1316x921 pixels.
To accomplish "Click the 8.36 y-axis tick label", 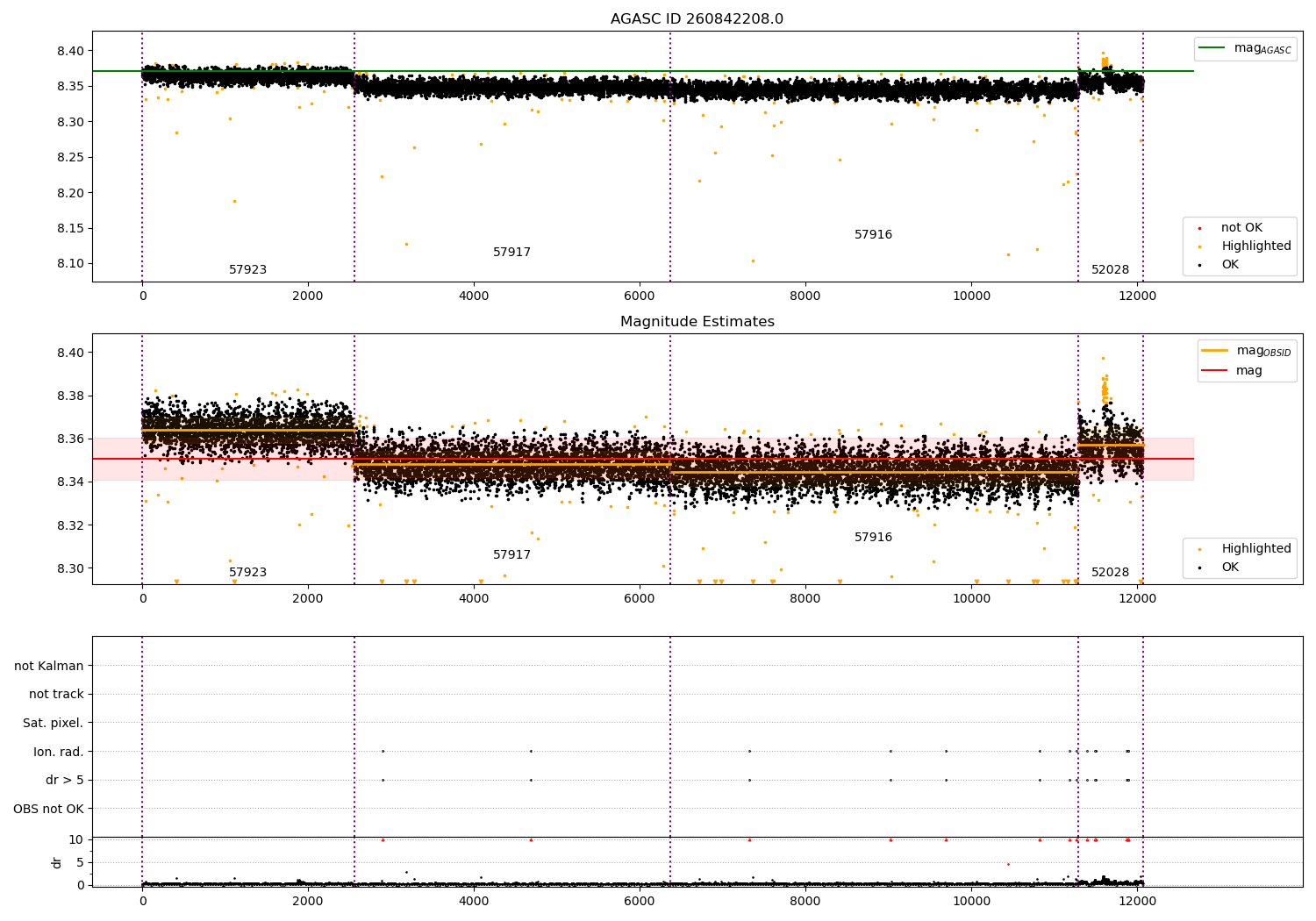I will [70, 439].
